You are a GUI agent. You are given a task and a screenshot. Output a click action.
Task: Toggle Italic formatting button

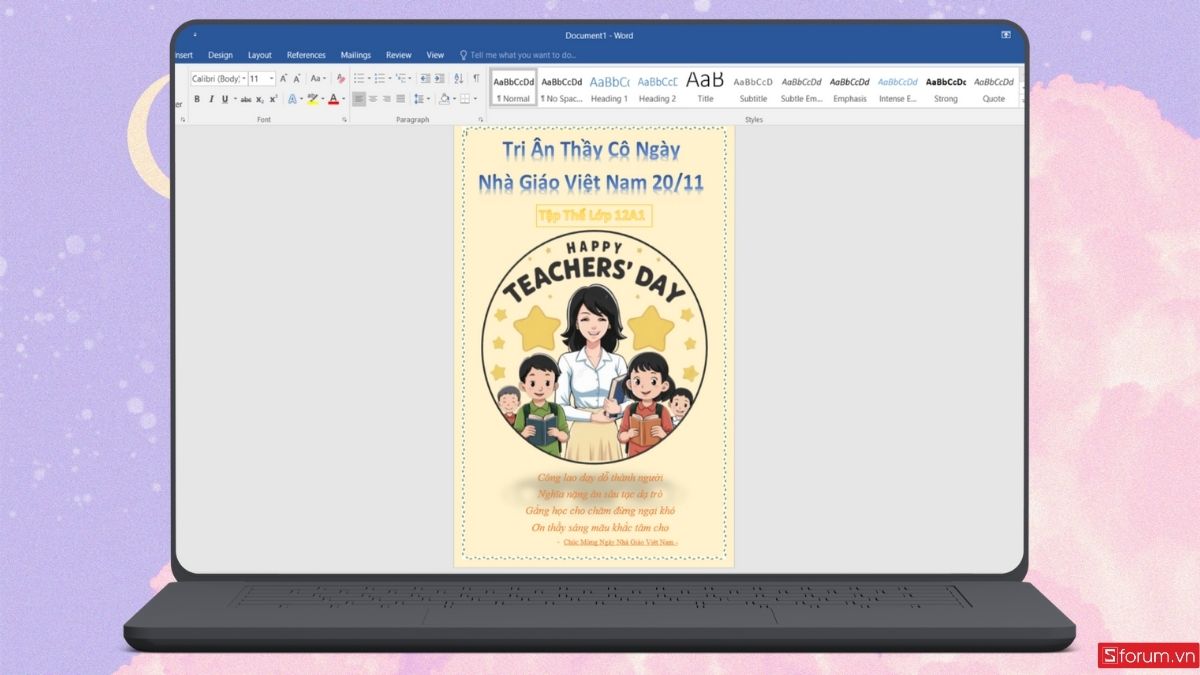(210, 99)
